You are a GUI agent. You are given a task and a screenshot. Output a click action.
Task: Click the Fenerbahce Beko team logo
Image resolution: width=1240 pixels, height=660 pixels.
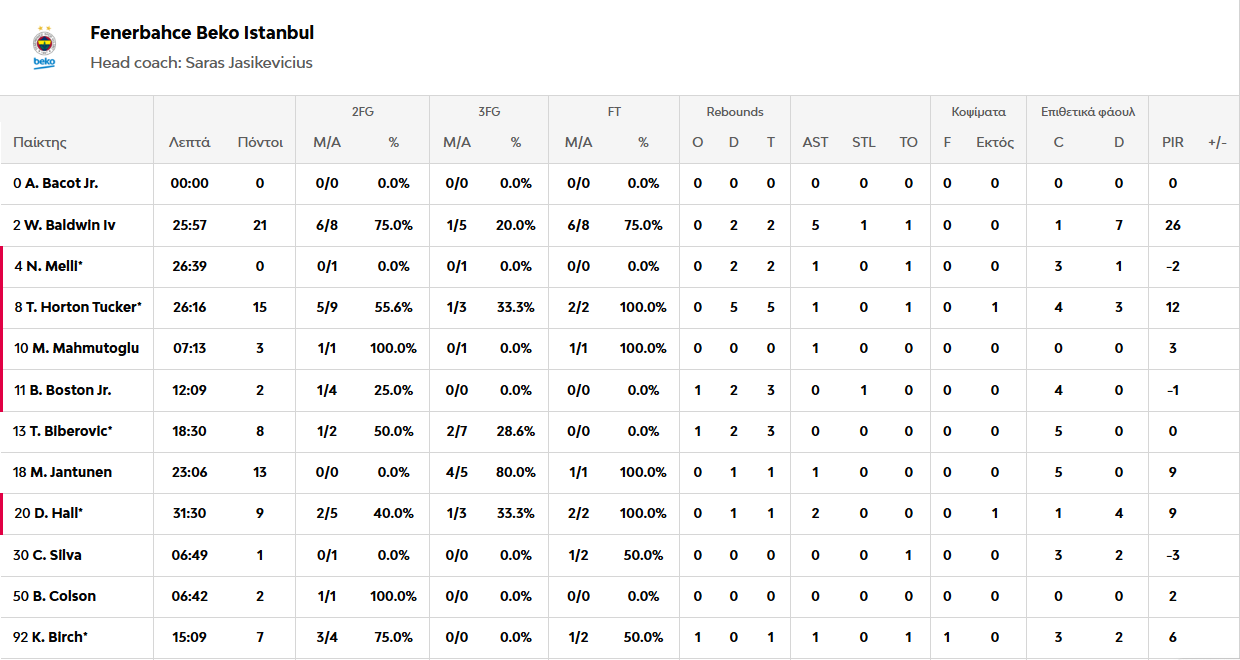(45, 47)
